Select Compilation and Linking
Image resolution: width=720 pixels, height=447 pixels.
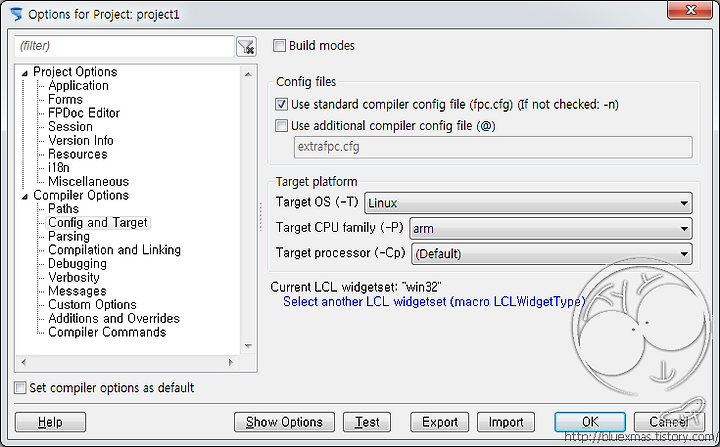tap(114, 250)
